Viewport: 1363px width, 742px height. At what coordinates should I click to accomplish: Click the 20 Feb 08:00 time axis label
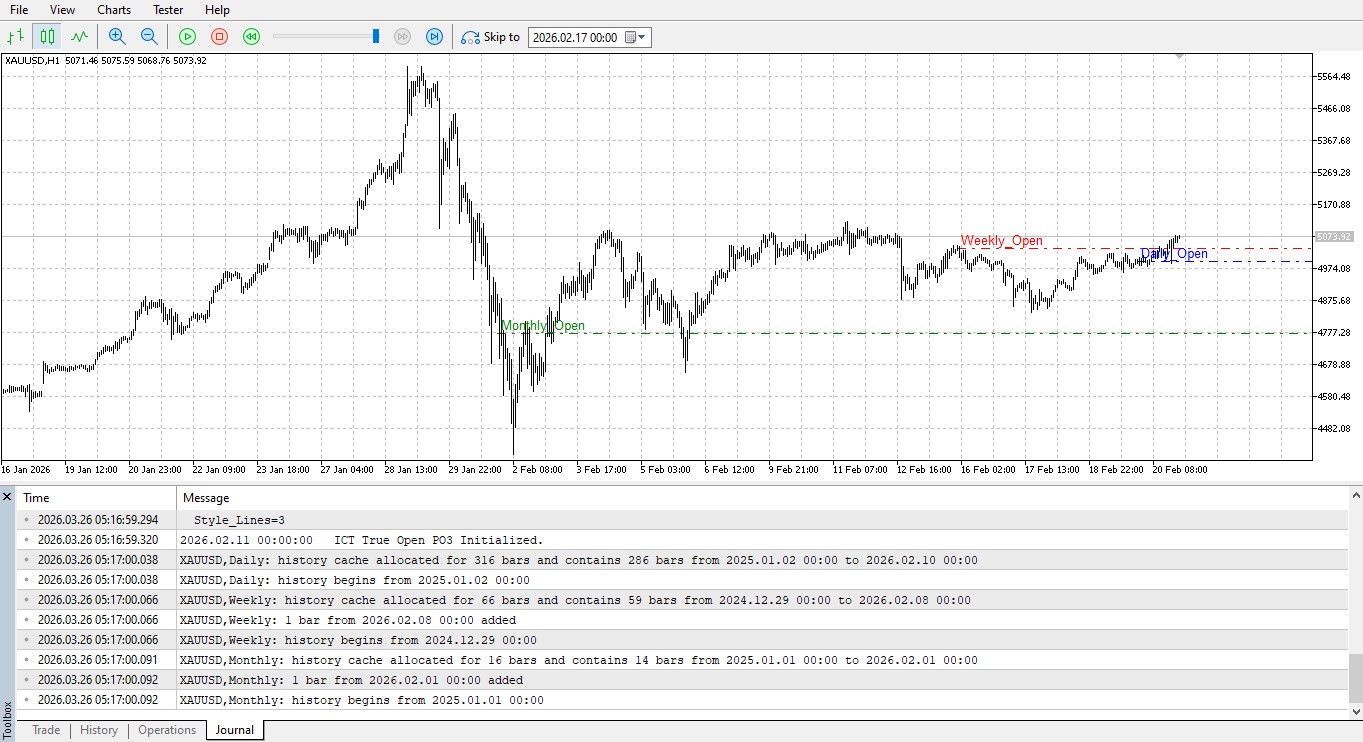pyautogui.click(x=1180, y=469)
